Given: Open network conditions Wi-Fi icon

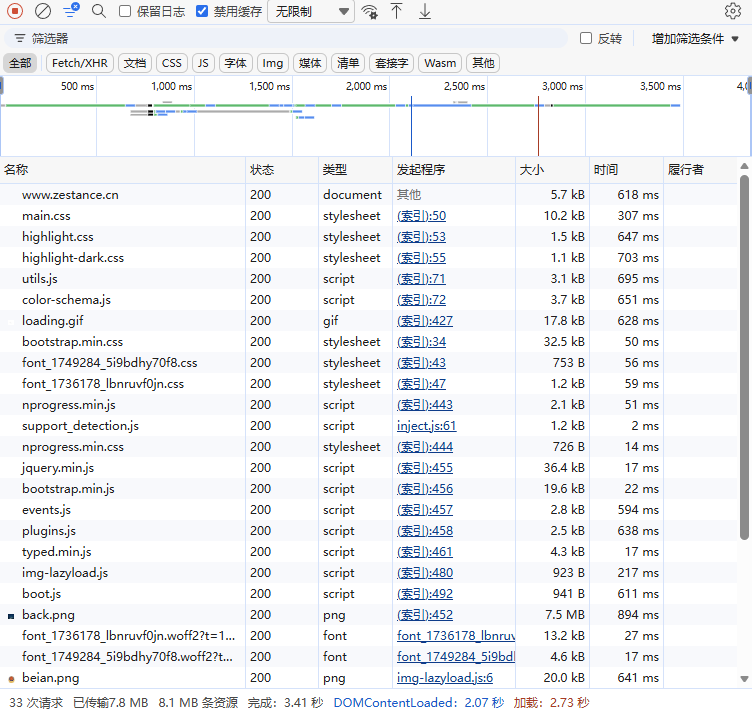Looking at the screenshot, I should tap(369, 12).
